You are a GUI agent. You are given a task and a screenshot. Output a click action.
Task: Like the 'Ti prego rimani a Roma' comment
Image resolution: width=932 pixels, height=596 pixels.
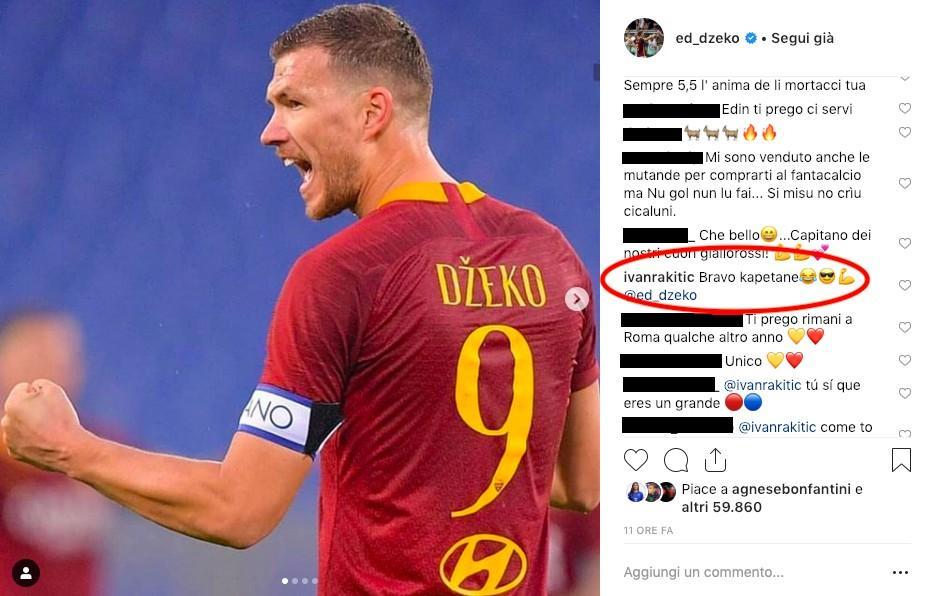(905, 327)
